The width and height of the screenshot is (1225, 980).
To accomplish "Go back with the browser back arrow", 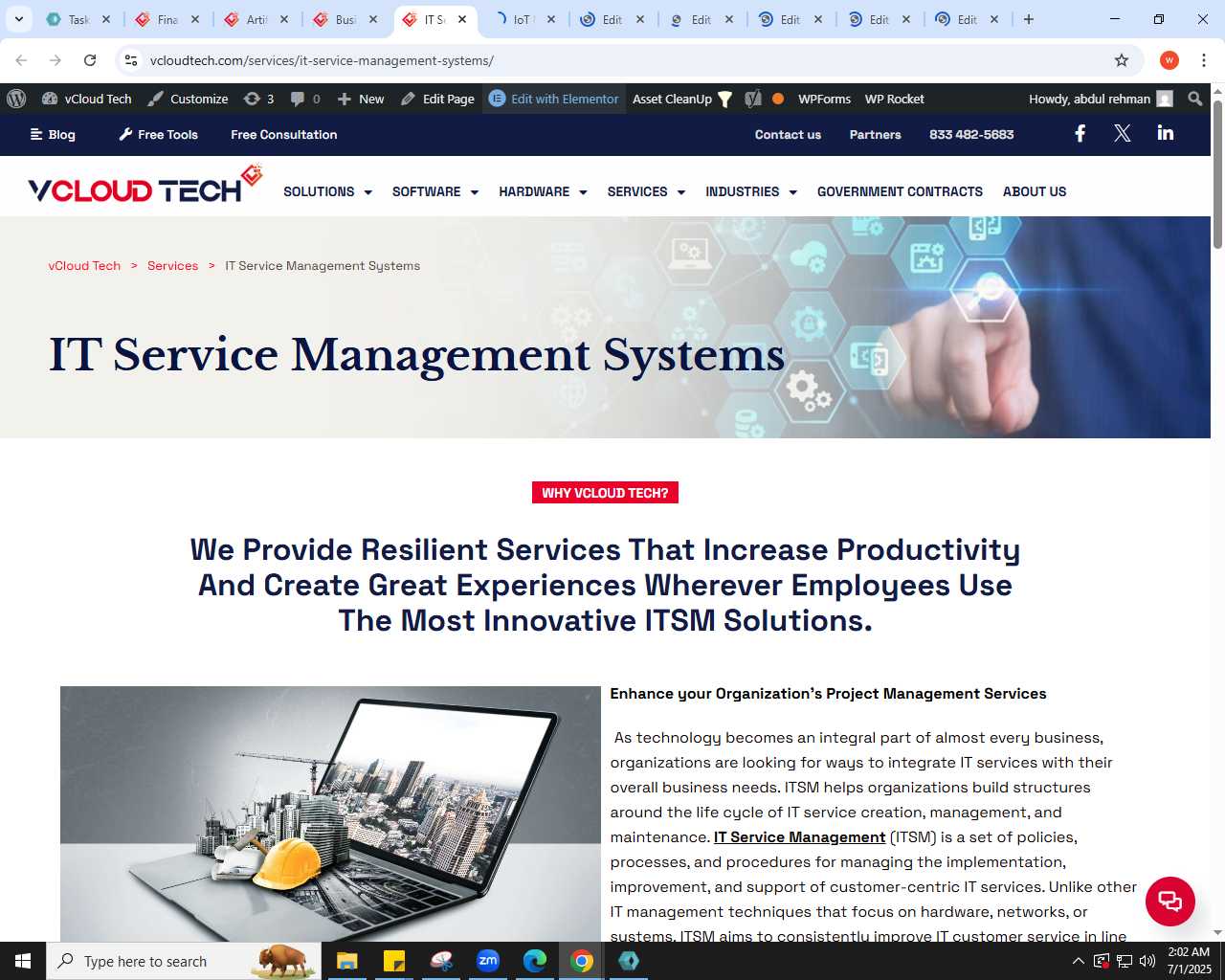I will point(21,60).
